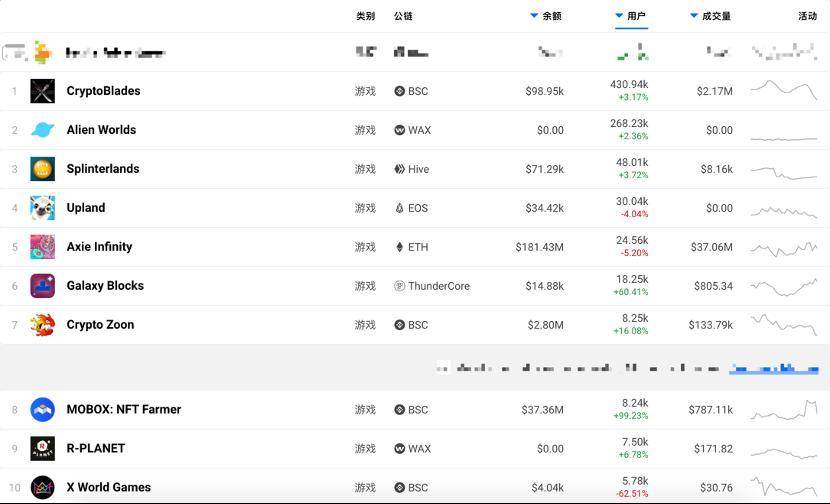Open the MOBOX: NFT Farmer link
830x504 pixels.
coord(123,409)
